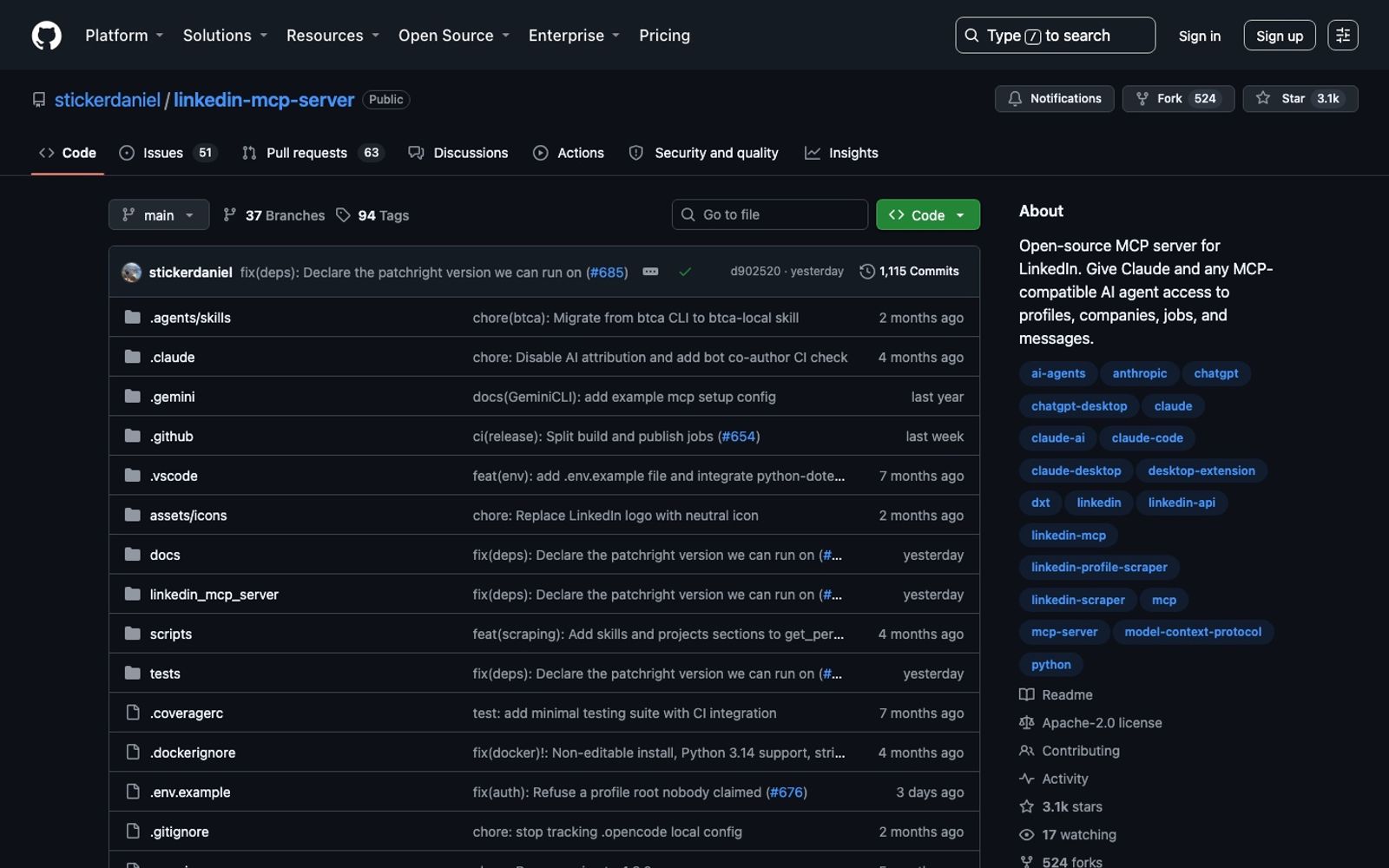Open pull request #685 link

(x=607, y=272)
